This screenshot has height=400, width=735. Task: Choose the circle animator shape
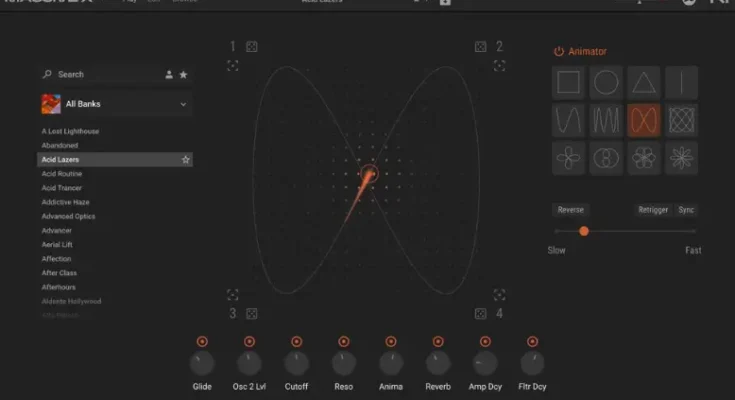coord(606,82)
